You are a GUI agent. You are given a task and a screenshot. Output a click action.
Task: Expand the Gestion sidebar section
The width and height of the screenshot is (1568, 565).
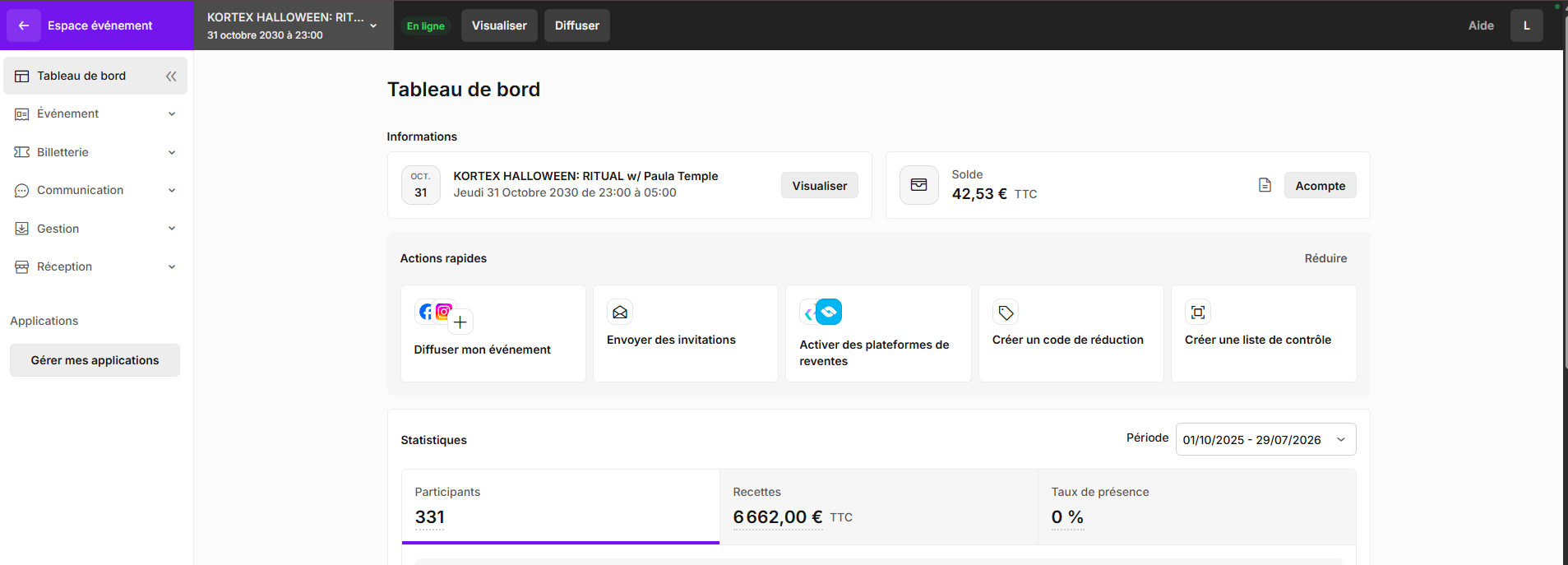point(172,229)
